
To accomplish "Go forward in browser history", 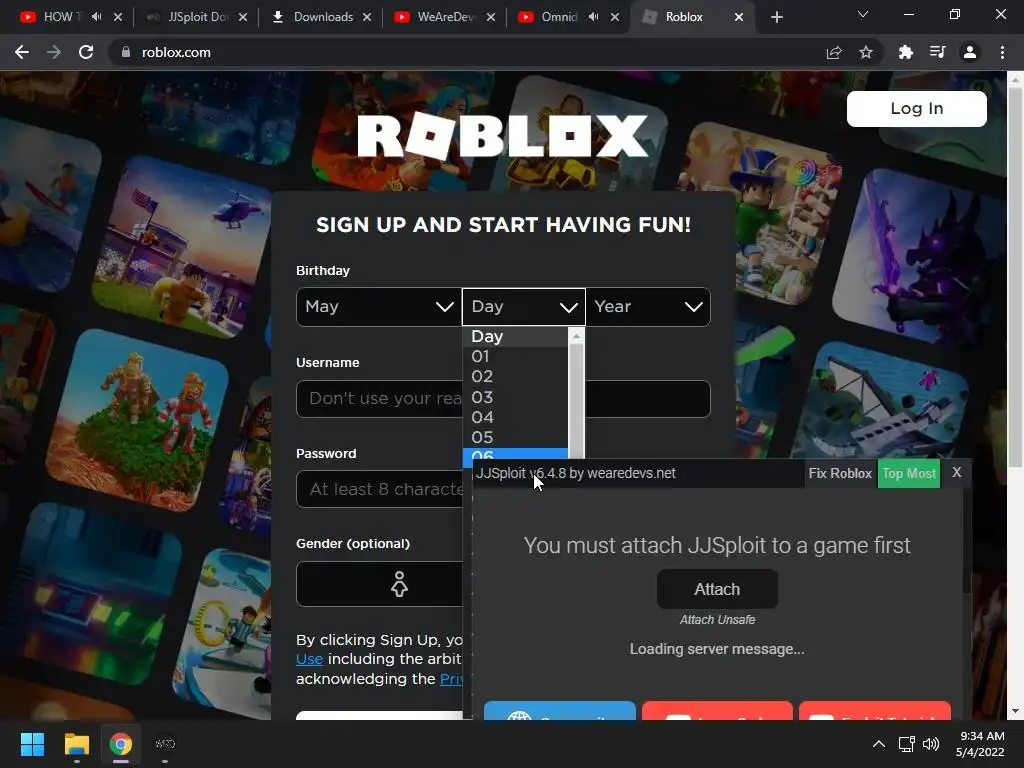I will [54, 52].
